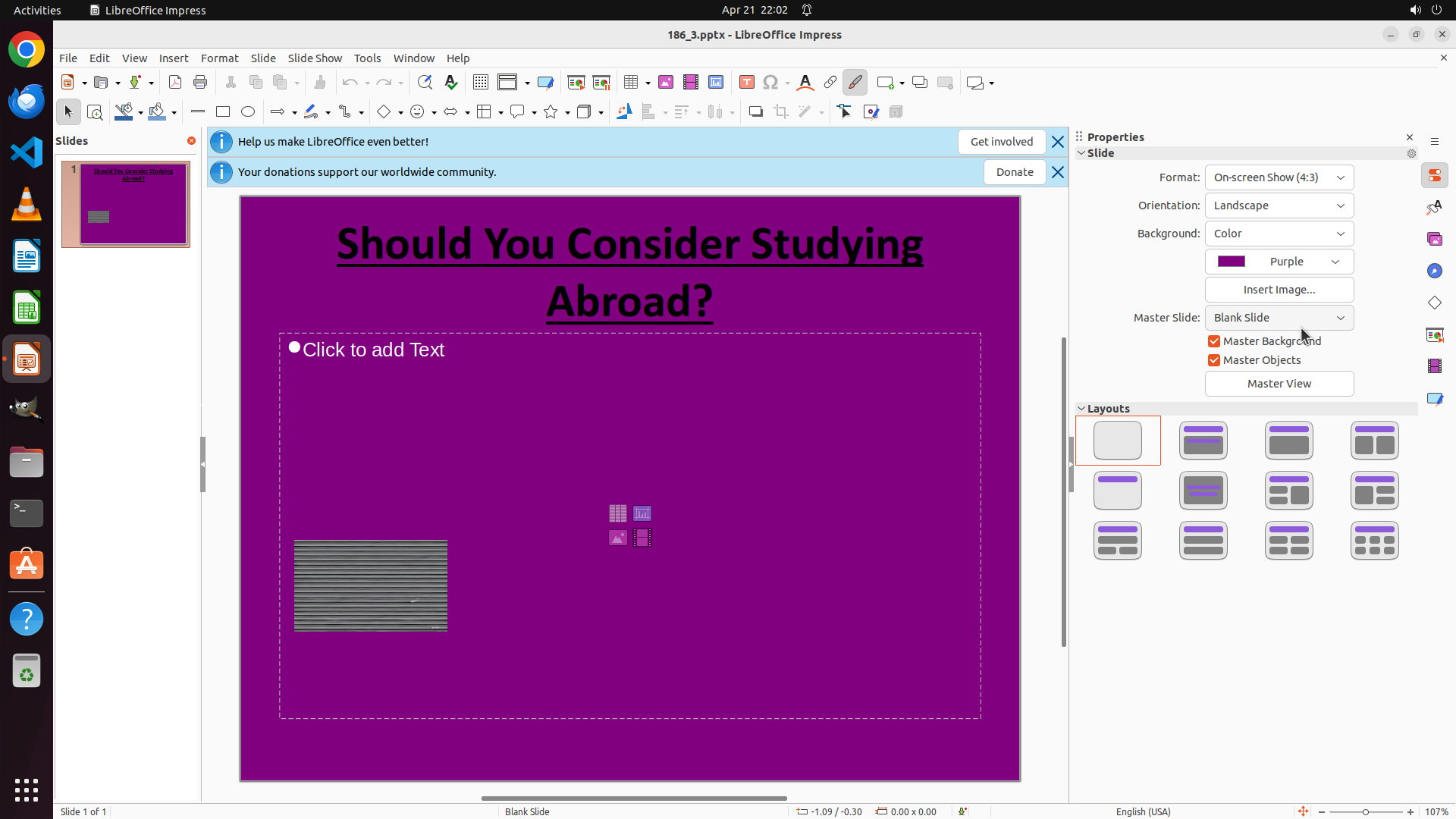The width and height of the screenshot is (1456, 819).
Task: Click the Insert Image toolbar icon
Action: click(666, 83)
